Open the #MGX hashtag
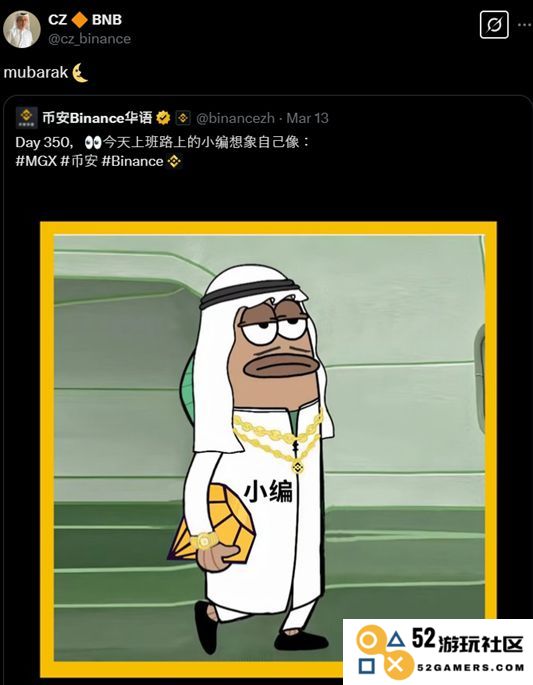 pos(36,161)
